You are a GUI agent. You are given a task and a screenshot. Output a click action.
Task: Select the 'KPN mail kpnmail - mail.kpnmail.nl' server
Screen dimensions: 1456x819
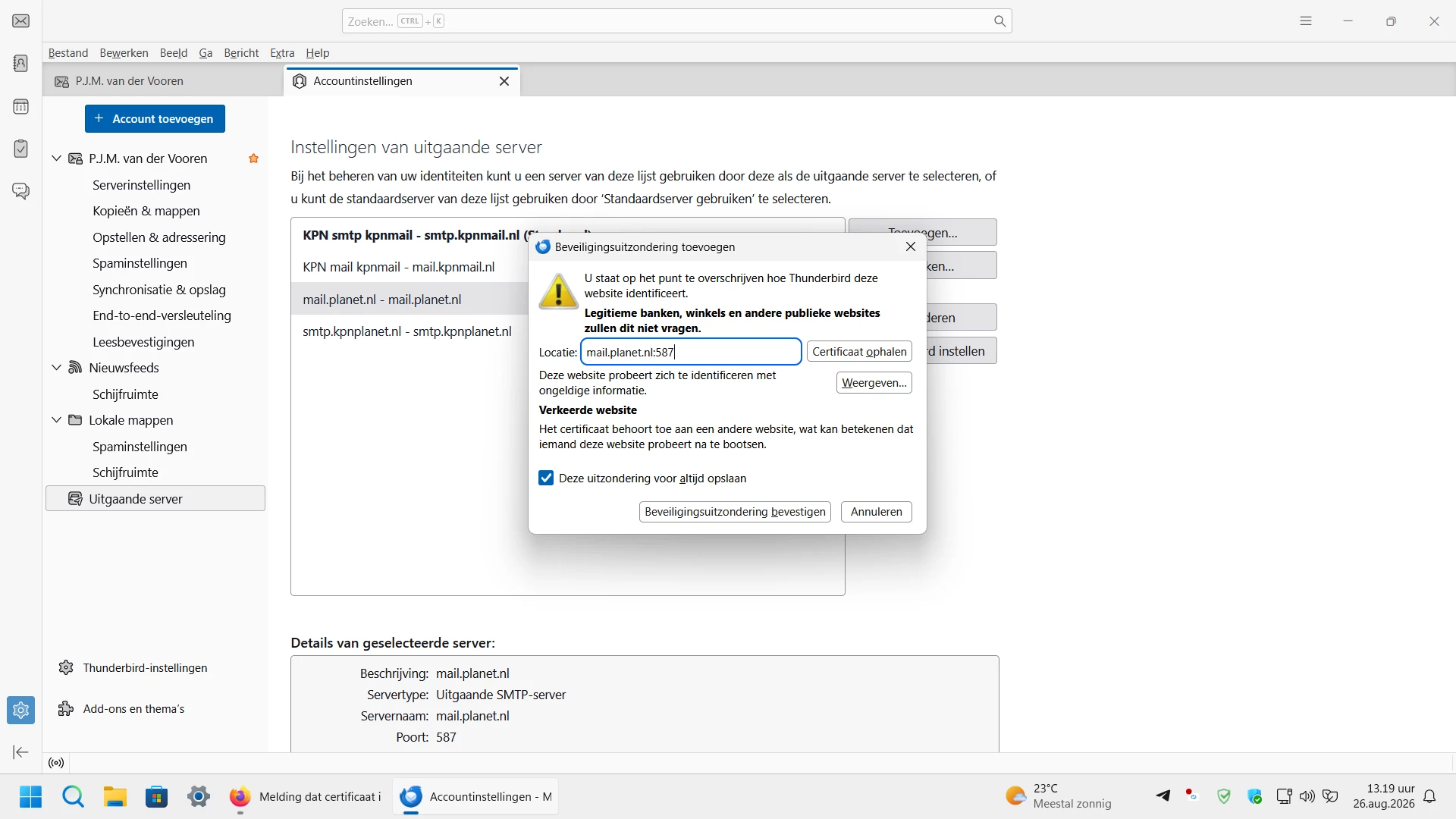coord(409,267)
